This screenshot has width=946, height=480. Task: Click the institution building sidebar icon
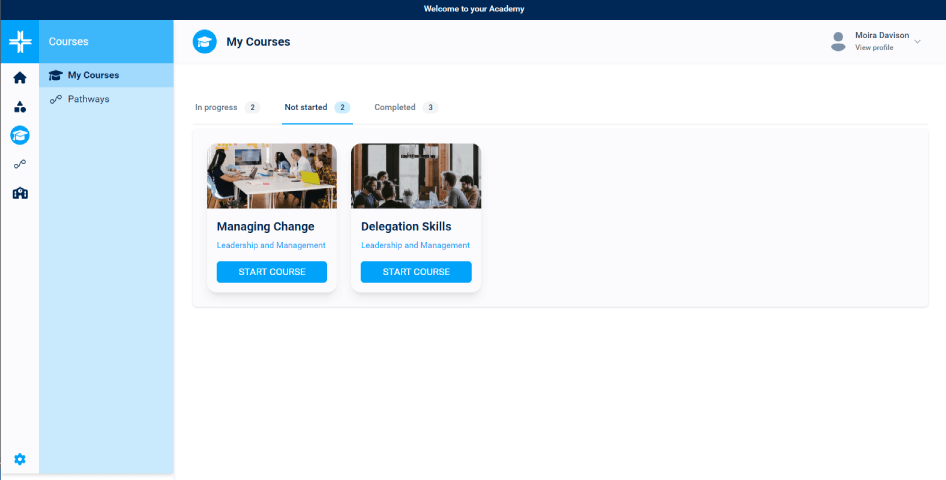click(20, 193)
